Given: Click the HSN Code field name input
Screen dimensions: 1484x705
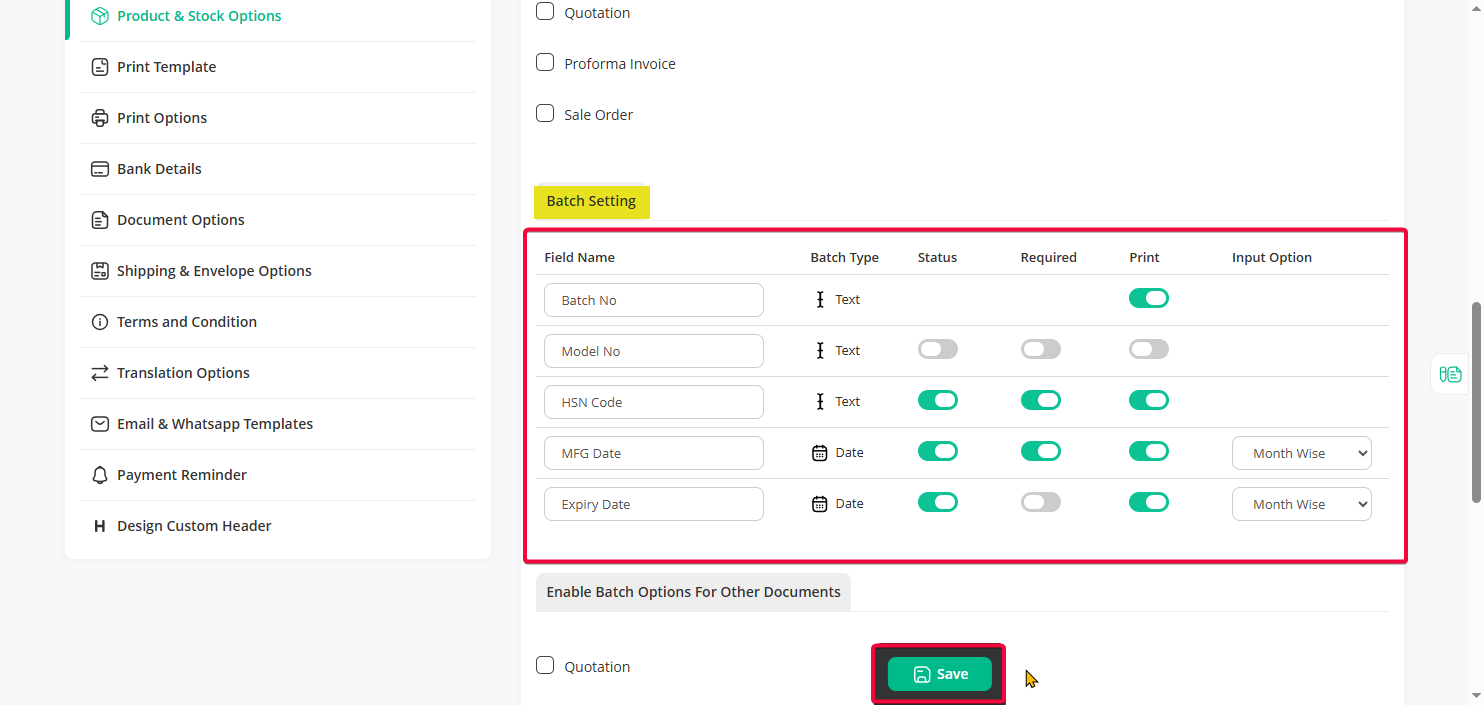Looking at the screenshot, I should [x=653, y=402].
